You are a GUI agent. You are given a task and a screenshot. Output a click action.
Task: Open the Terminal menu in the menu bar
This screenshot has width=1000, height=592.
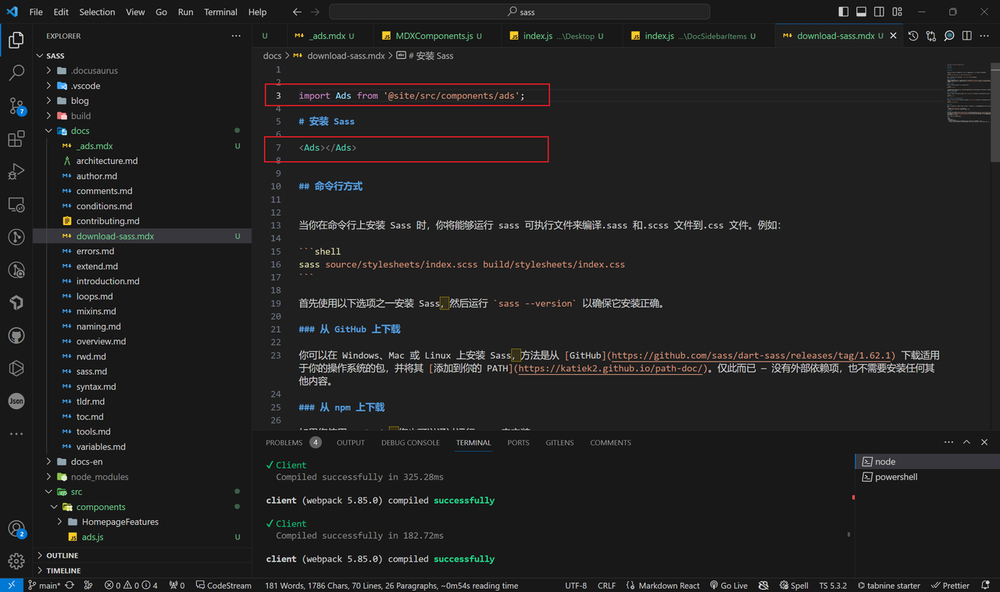[x=220, y=12]
